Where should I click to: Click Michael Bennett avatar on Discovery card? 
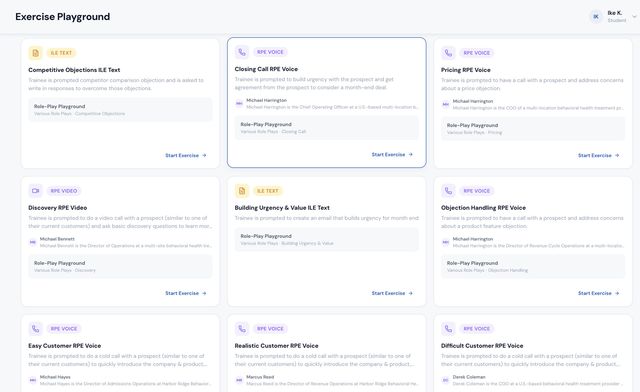point(33,243)
